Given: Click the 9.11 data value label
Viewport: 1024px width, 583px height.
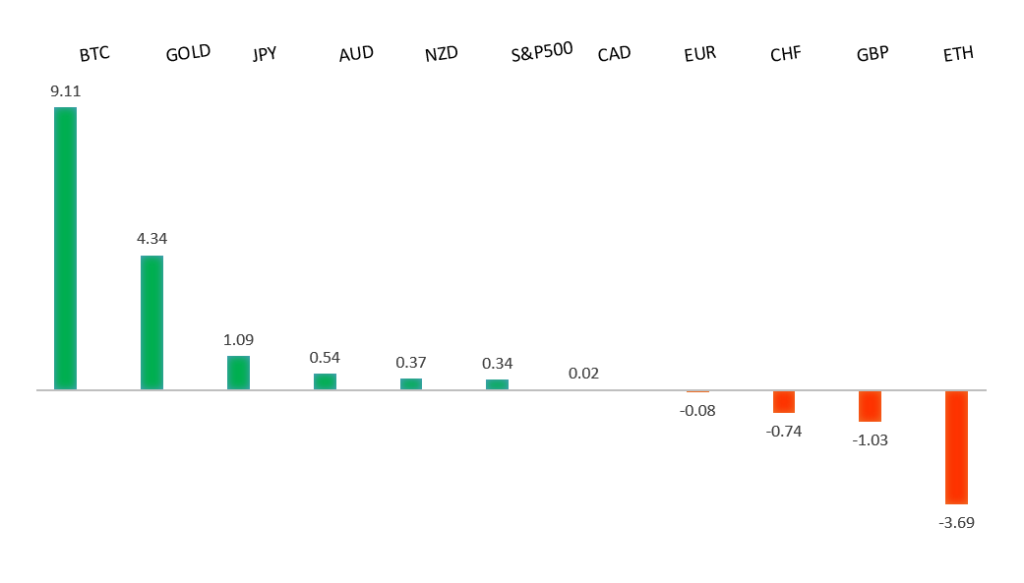Looking at the screenshot, I should (65, 91).
